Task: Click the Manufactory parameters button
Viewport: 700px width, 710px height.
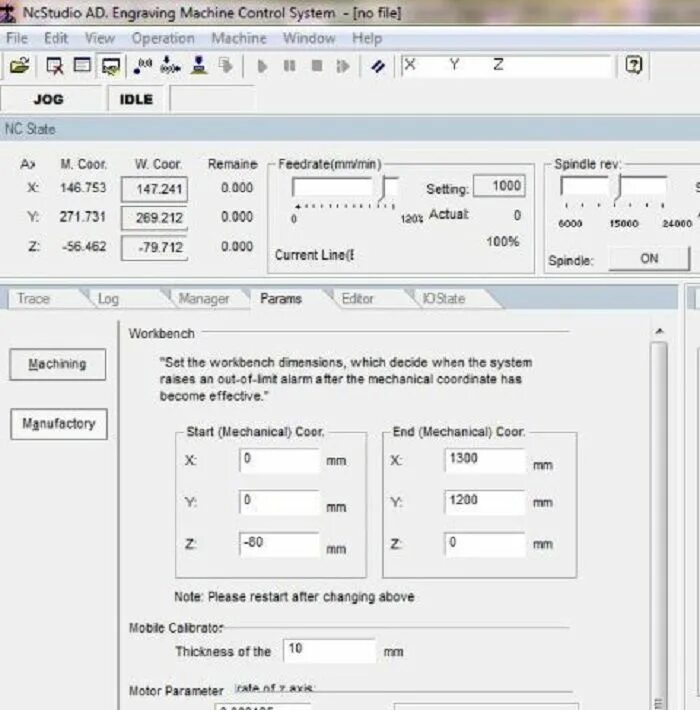Action: tap(59, 424)
